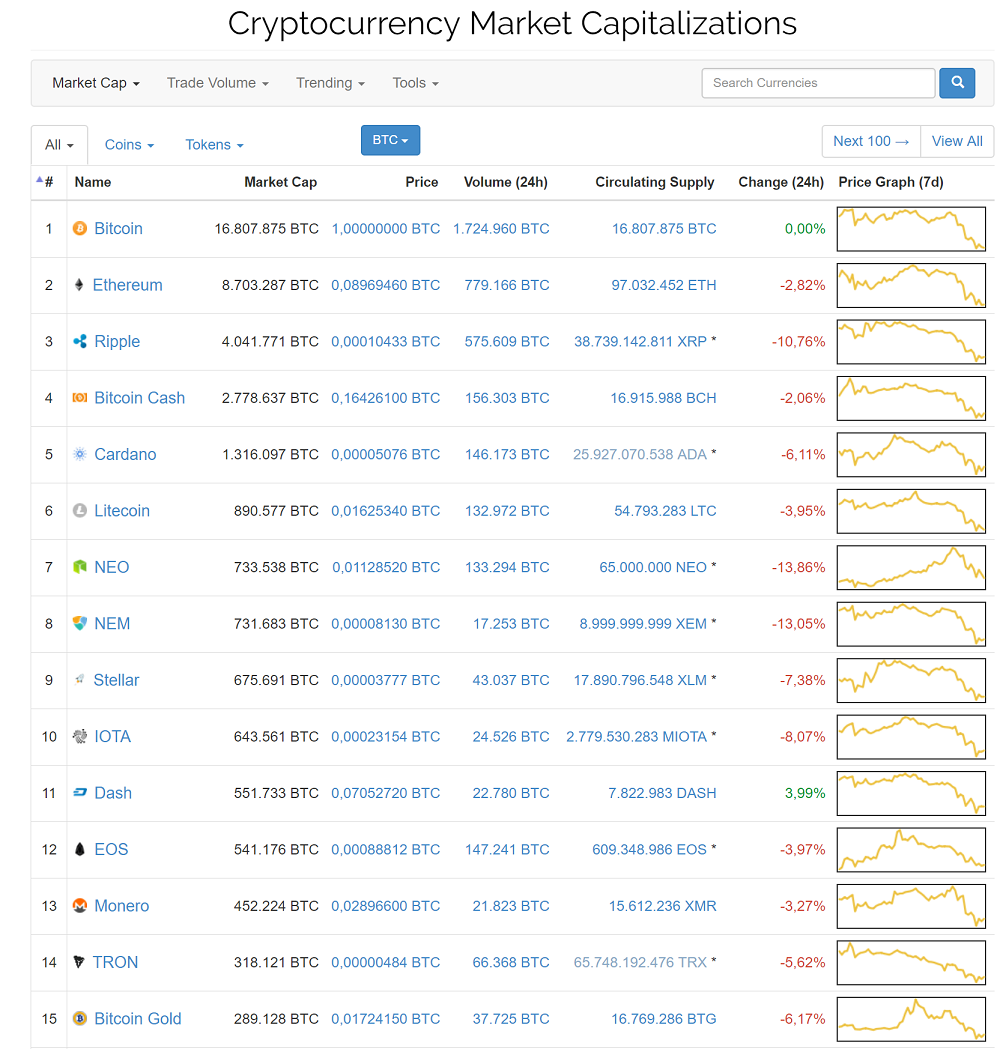The image size is (1000, 1049).
Task: Click the NEO logo icon
Action: [x=80, y=567]
